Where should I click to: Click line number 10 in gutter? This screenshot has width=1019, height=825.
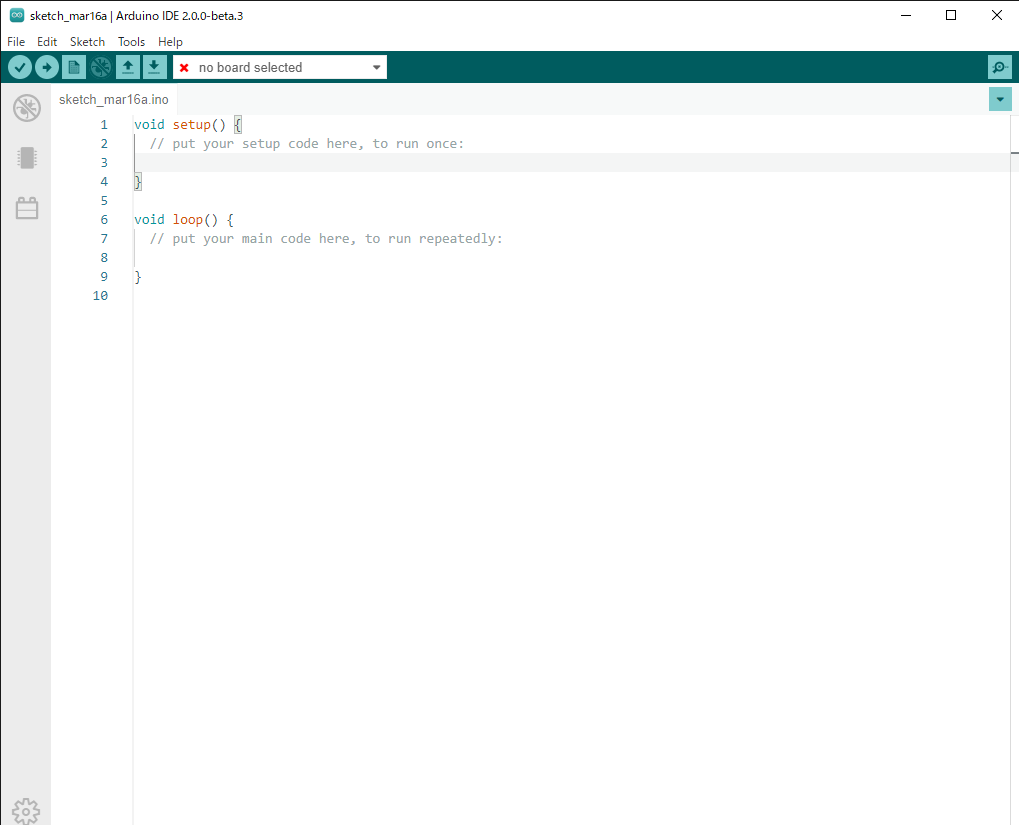tap(100, 296)
